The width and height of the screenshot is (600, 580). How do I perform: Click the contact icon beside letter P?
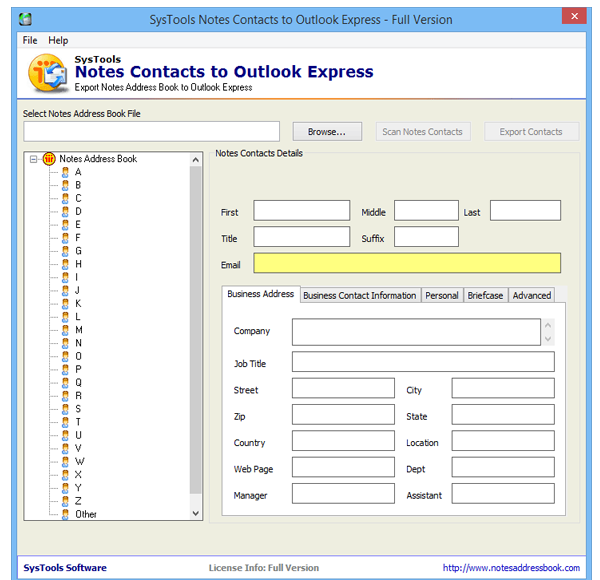click(65, 370)
